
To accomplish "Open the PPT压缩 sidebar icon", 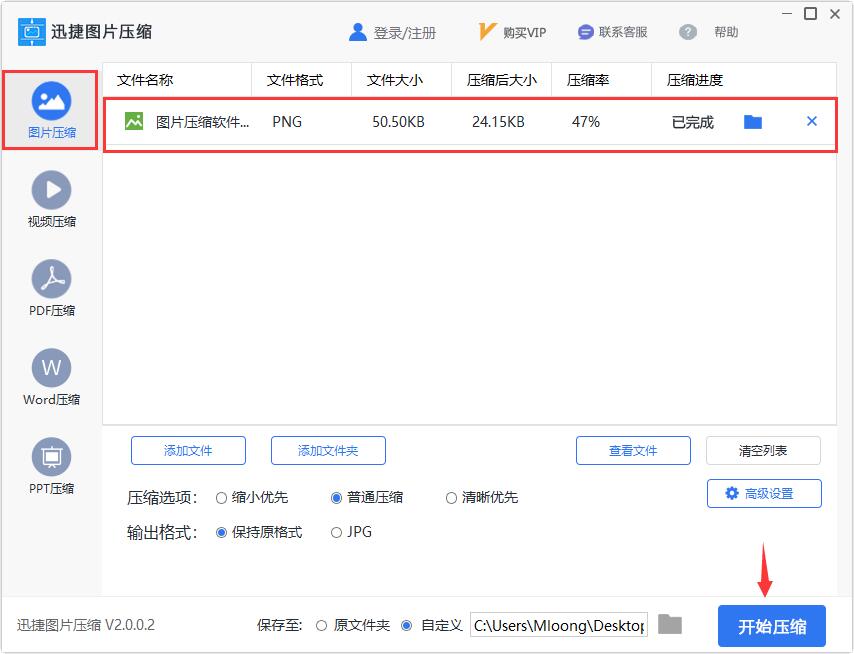I will click(x=51, y=456).
